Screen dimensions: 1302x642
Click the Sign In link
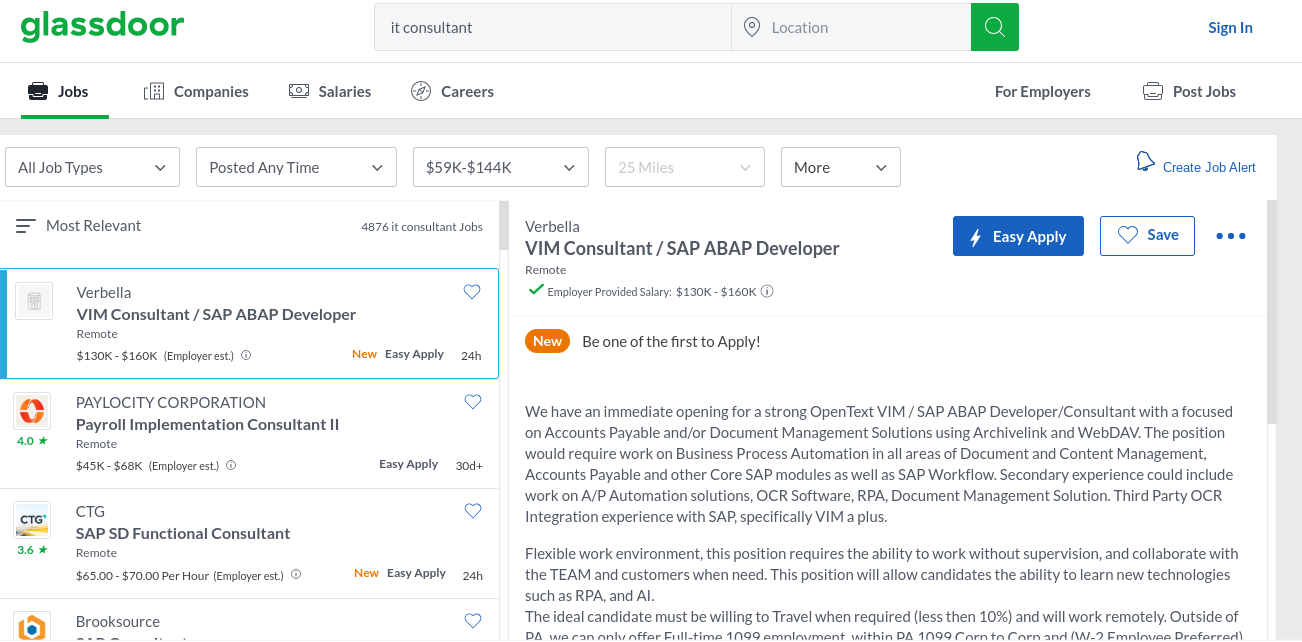(1230, 28)
